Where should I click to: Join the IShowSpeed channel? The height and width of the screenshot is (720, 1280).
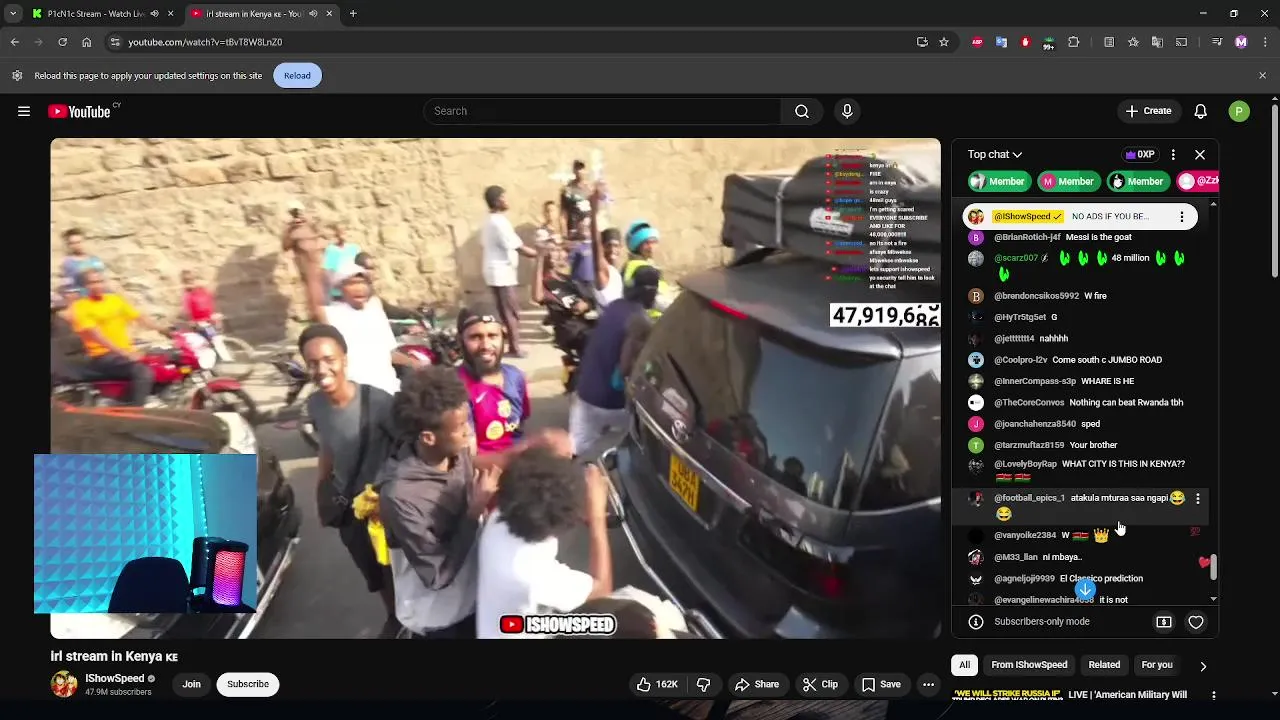tap(191, 684)
